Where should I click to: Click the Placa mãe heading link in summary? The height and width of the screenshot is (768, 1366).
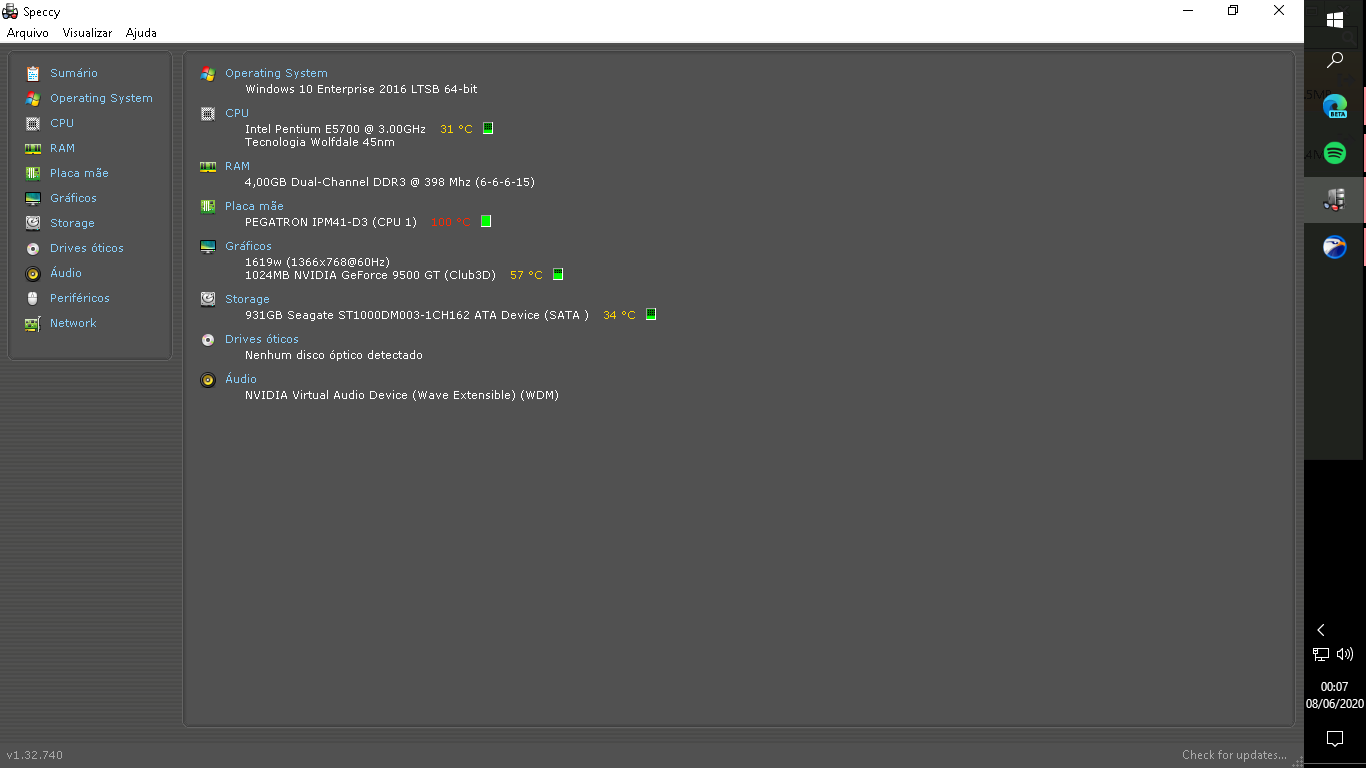pos(254,206)
